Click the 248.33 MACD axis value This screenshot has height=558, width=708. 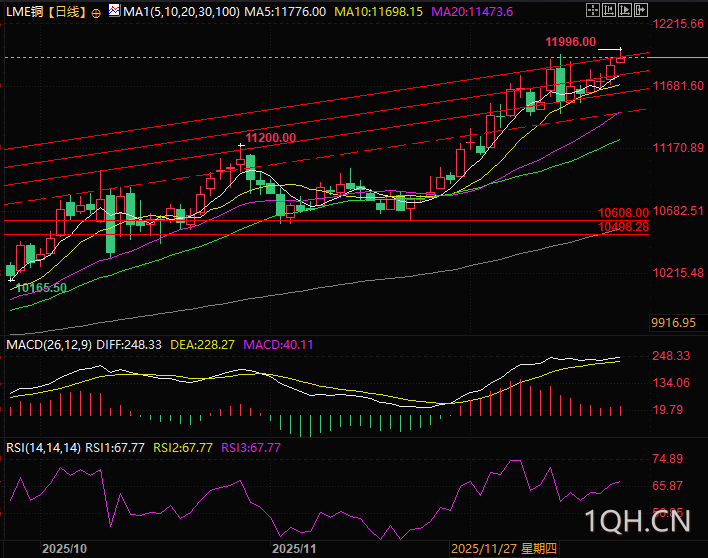[x=671, y=356]
